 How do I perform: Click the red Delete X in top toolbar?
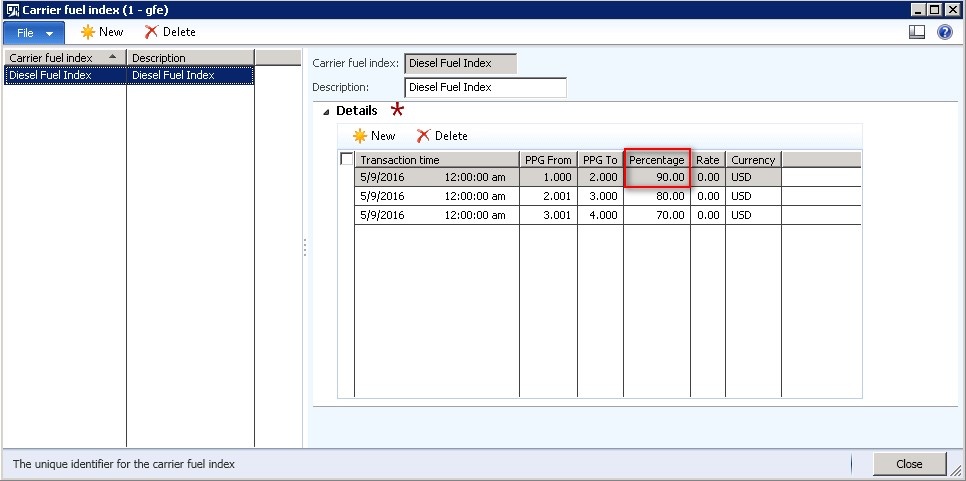[151, 32]
